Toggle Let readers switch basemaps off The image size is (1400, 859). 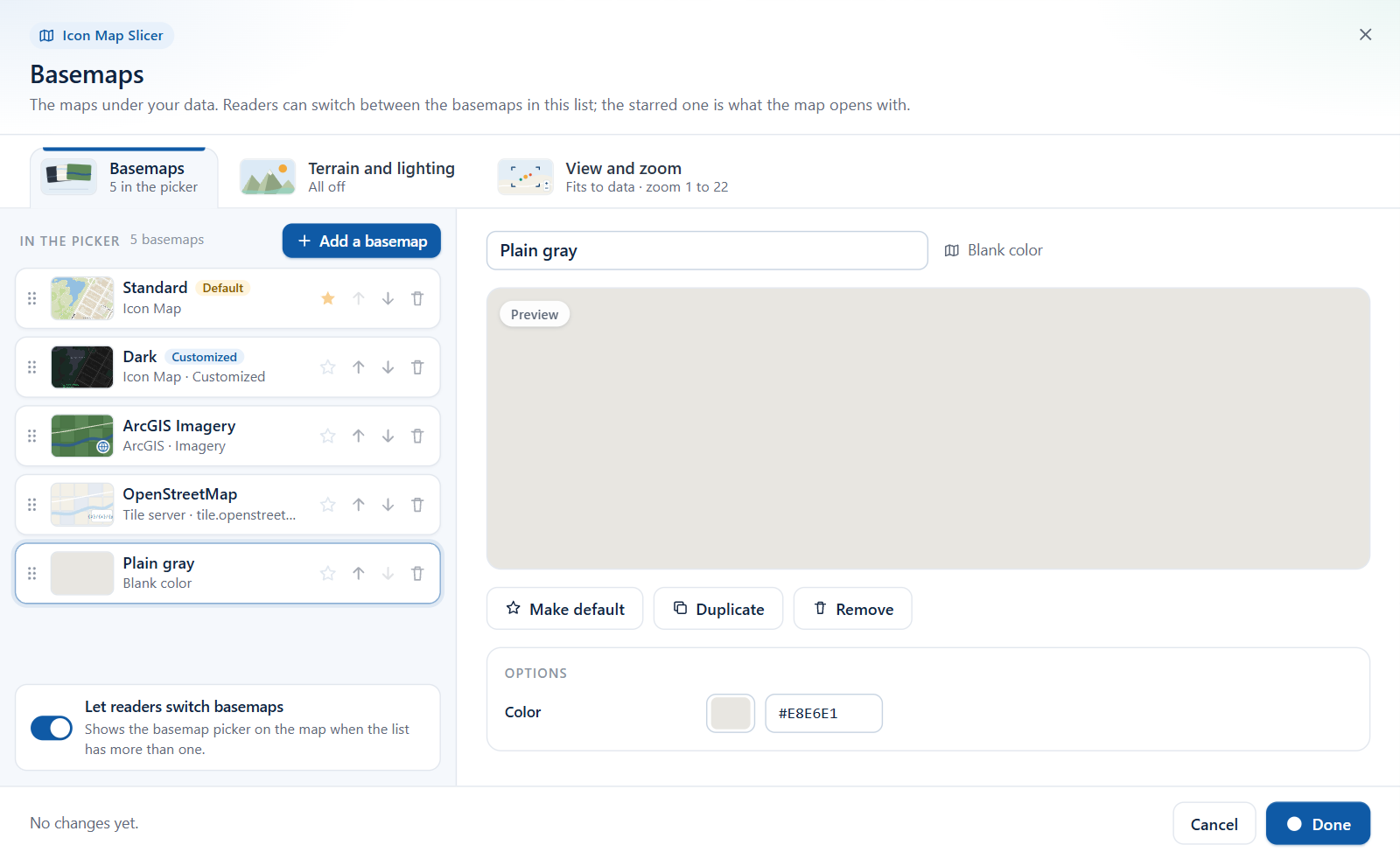(52, 728)
